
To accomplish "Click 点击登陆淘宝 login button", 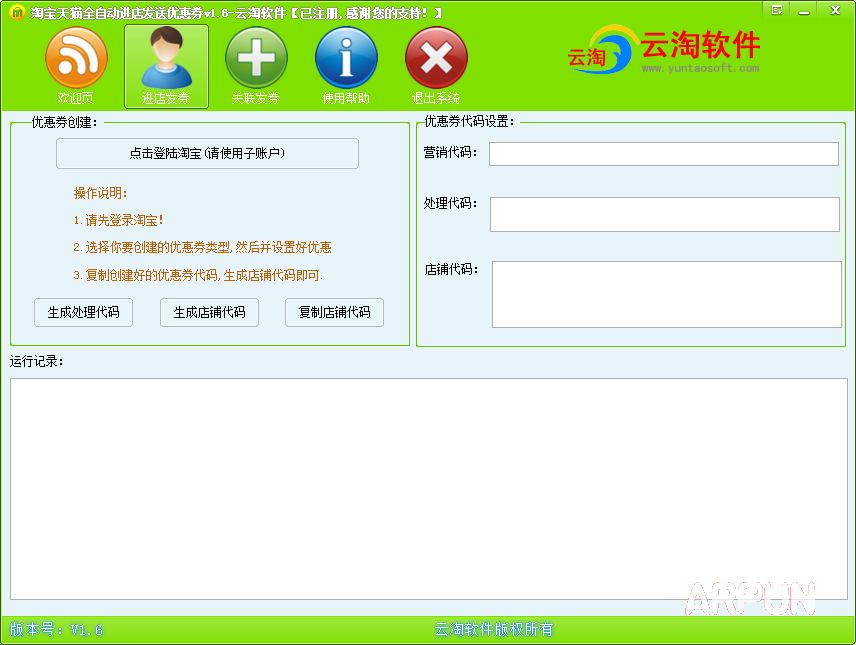I will tap(207, 153).
